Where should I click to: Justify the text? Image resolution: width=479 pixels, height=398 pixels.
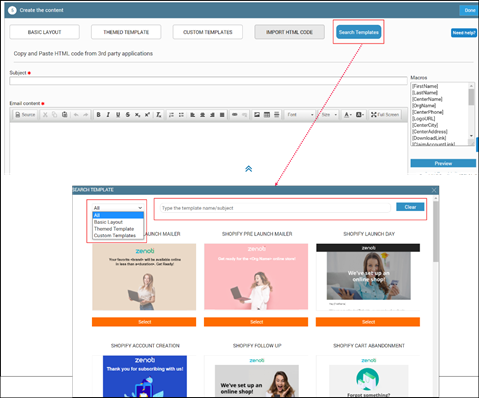coord(222,115)
